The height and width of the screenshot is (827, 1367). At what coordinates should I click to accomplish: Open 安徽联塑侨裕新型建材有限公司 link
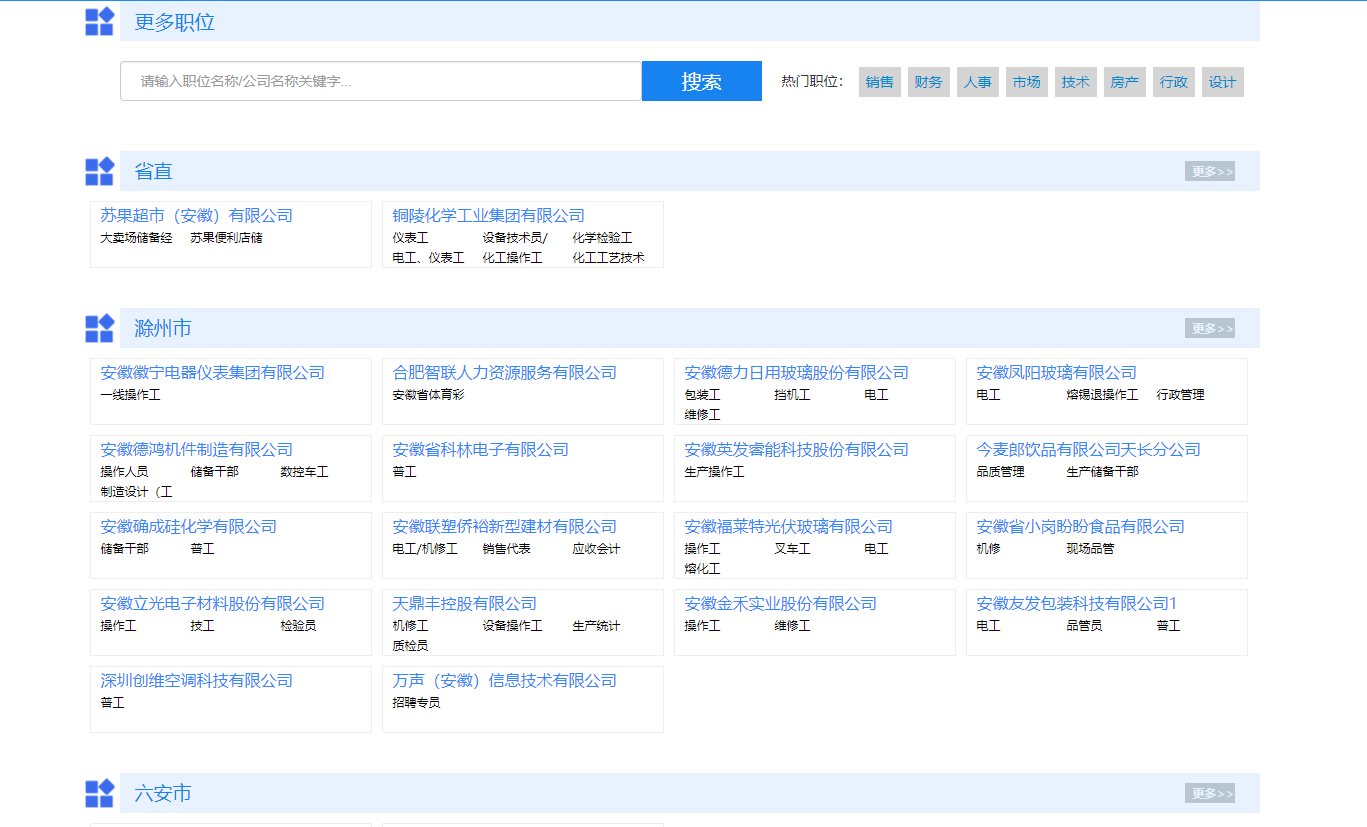pyautogui.click(x=505, y=526)
